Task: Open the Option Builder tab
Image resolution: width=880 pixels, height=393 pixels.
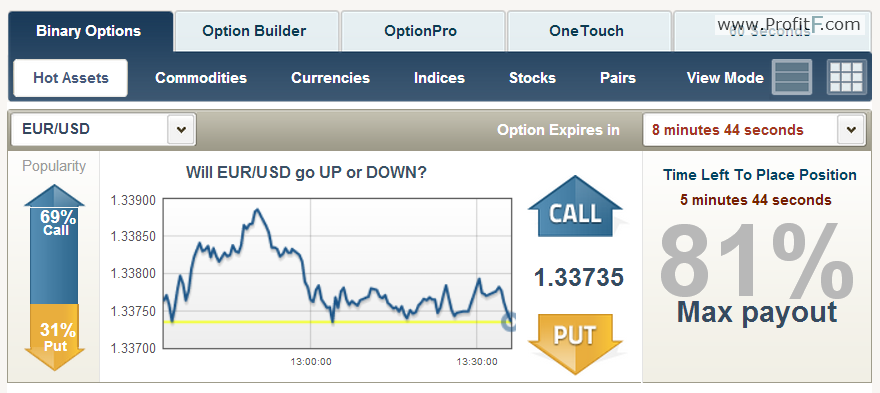Action: point(256,31)
